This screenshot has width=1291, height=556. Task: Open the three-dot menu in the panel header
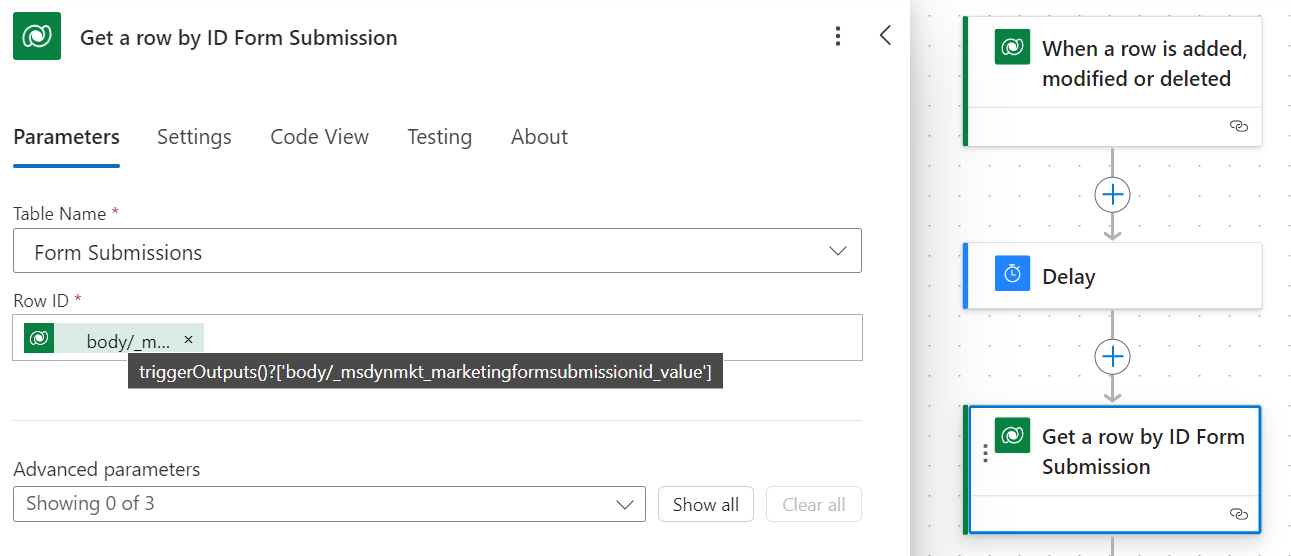click(x=838, y=37)
